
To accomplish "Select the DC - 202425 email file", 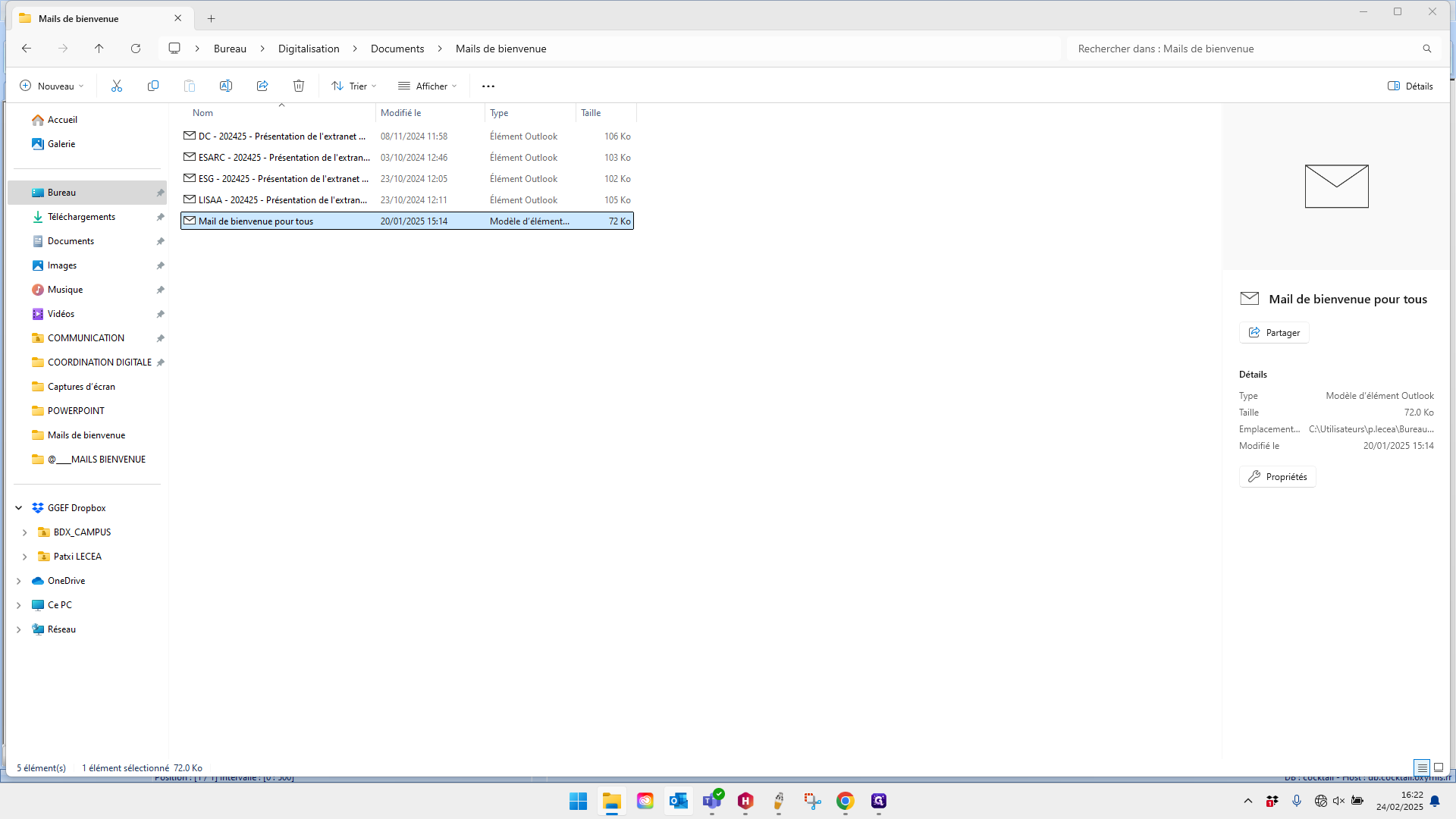I will coord(407,136).
